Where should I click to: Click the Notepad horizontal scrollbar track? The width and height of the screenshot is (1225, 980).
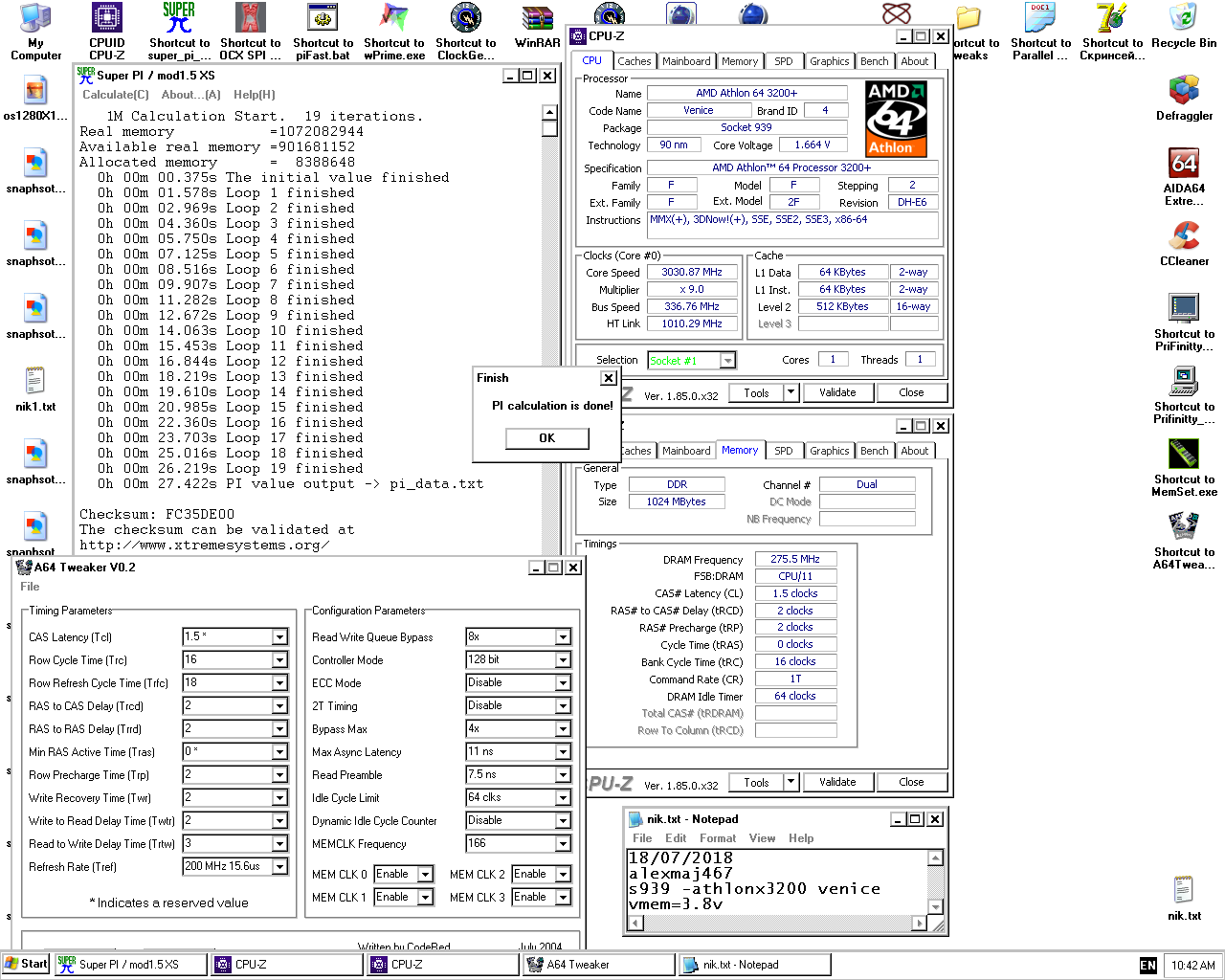(775, 924)
